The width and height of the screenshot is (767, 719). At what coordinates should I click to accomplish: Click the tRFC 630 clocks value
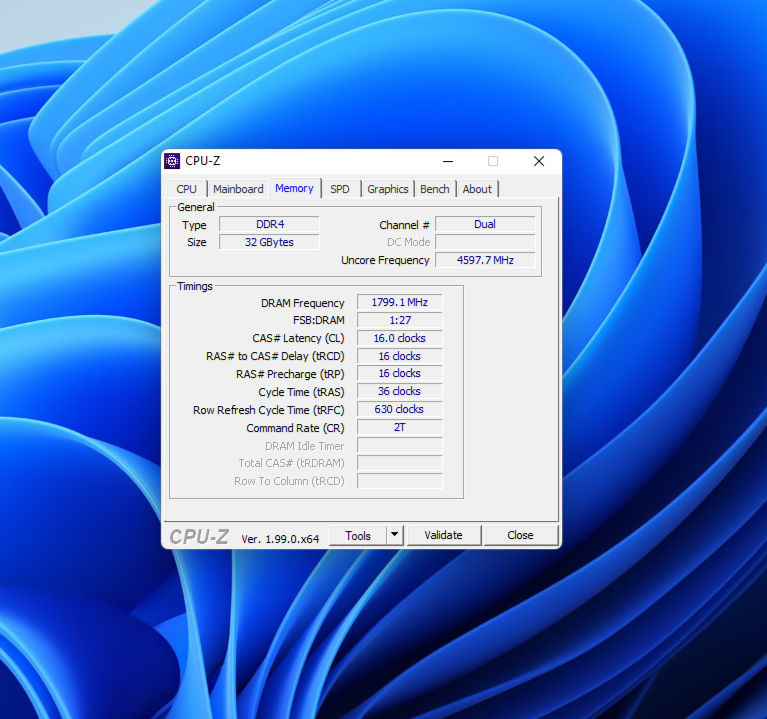(400, 409)
